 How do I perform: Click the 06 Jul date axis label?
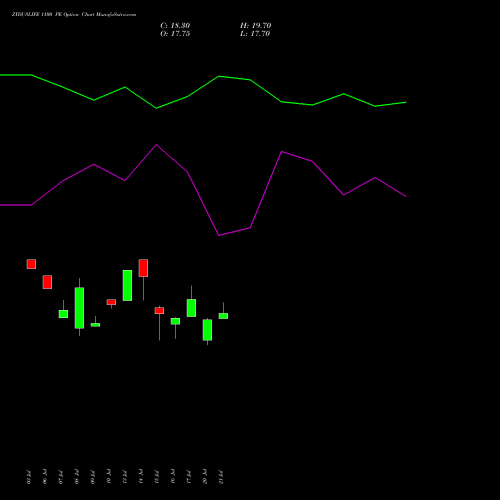tap(45, 477)
